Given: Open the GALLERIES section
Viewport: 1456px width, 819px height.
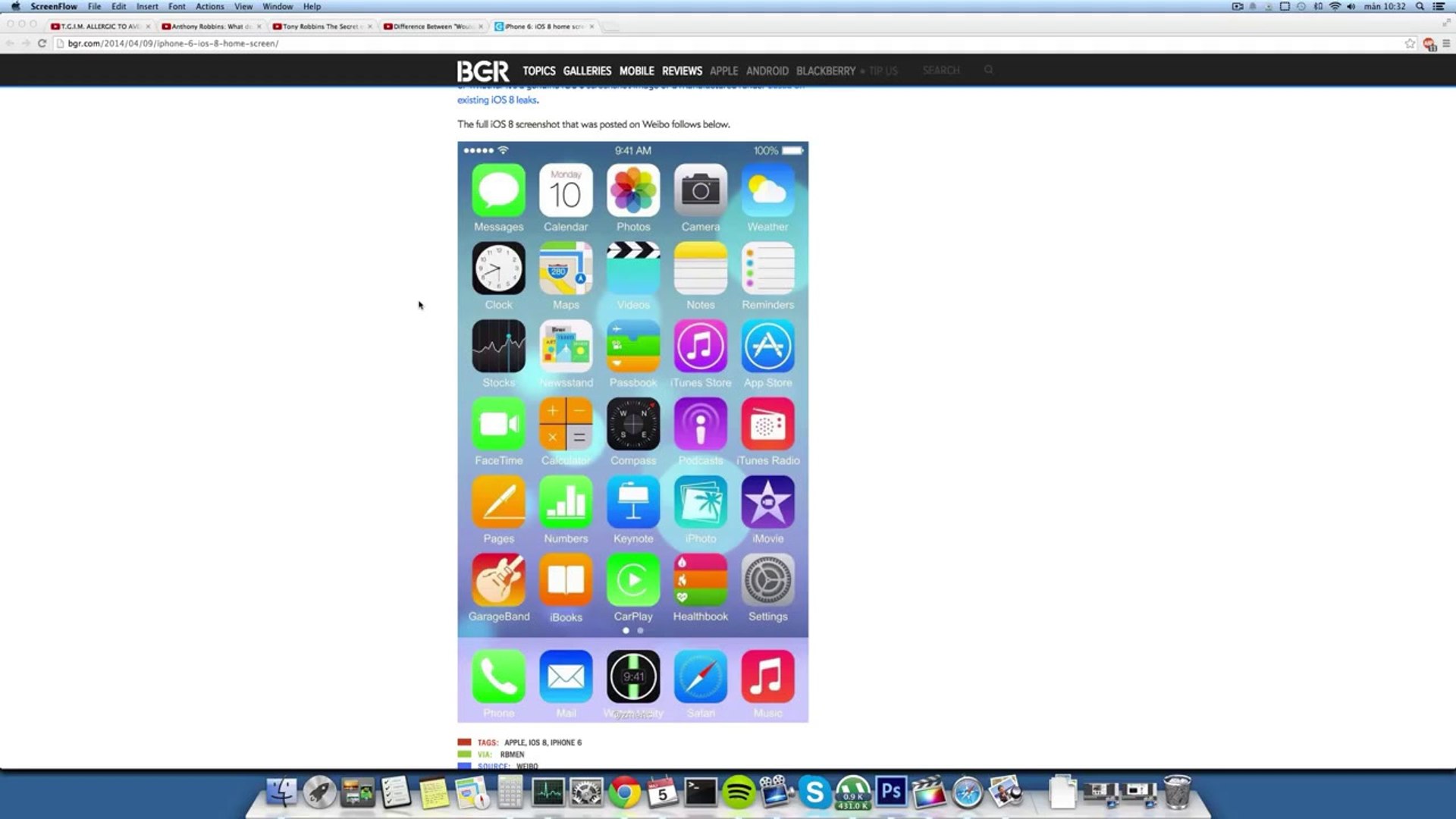Looking at the screenshot, I should (587, 71).
